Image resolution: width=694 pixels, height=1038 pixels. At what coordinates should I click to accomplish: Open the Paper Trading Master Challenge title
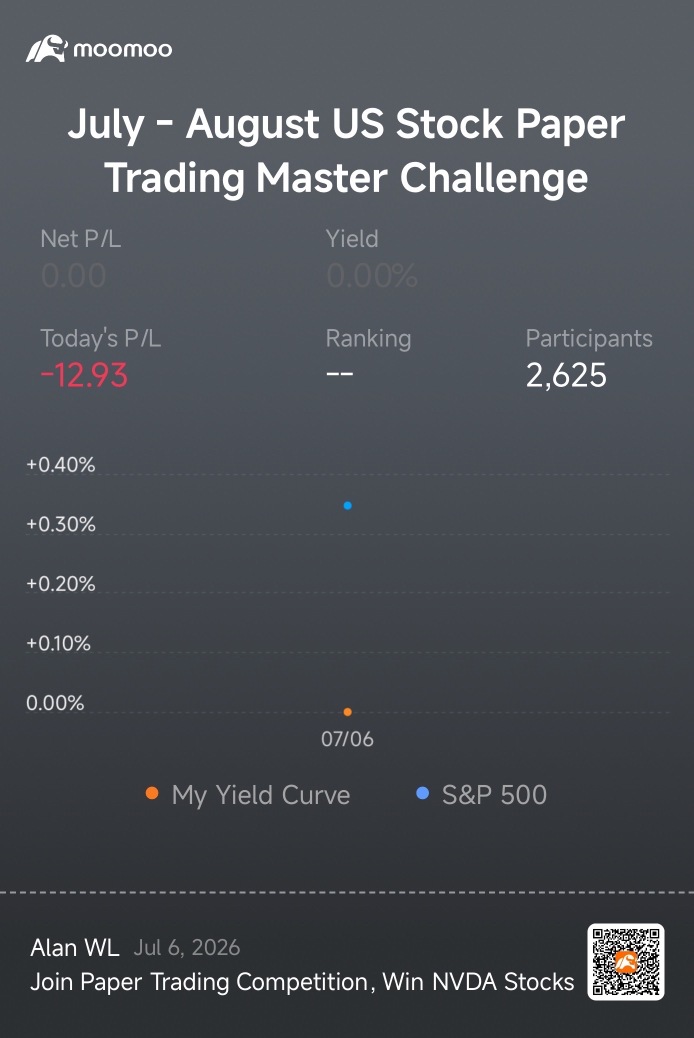click(x=346, y=151)
